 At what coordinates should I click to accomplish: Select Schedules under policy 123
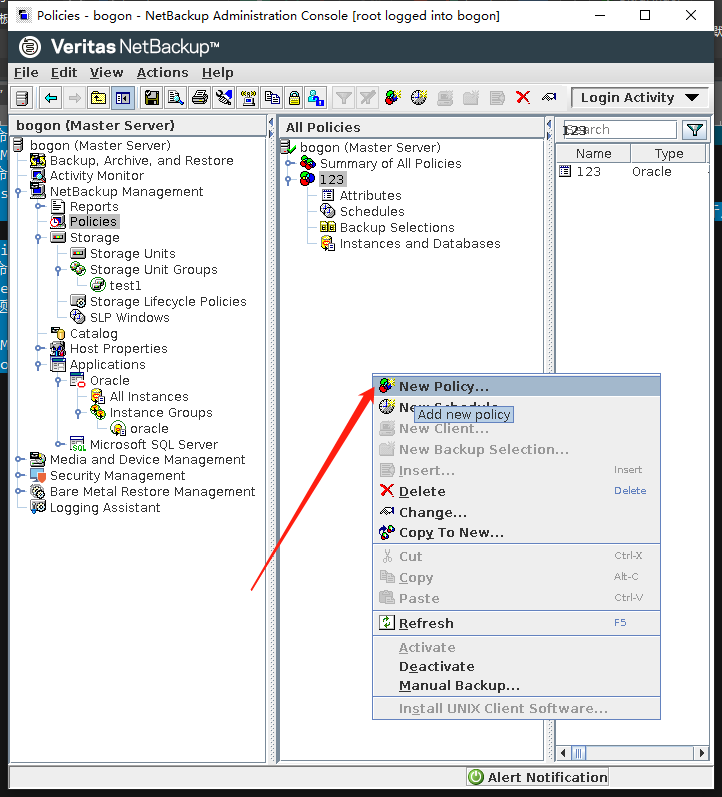point(372,211)
